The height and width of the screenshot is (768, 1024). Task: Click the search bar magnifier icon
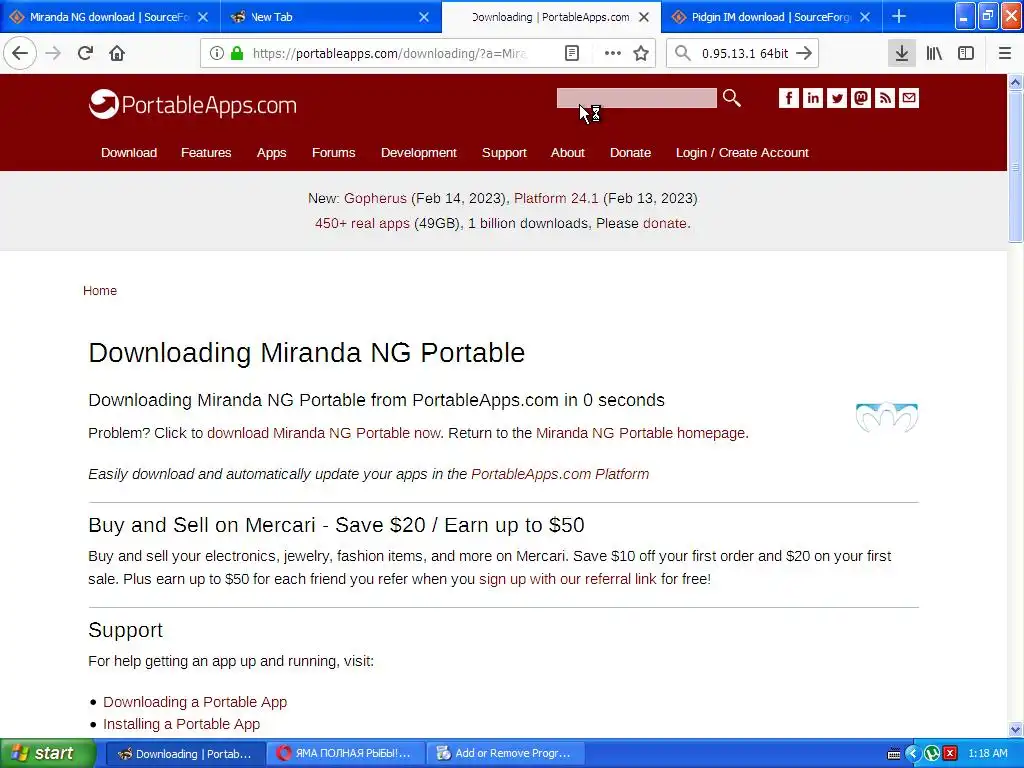pyautogui.click(x=682, y=53)
